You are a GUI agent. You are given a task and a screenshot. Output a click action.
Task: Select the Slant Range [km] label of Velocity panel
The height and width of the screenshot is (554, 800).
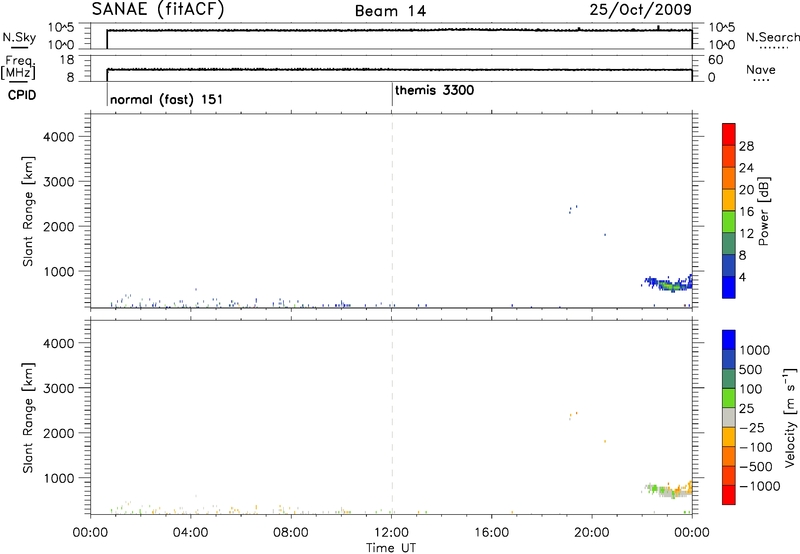[28, 418]
